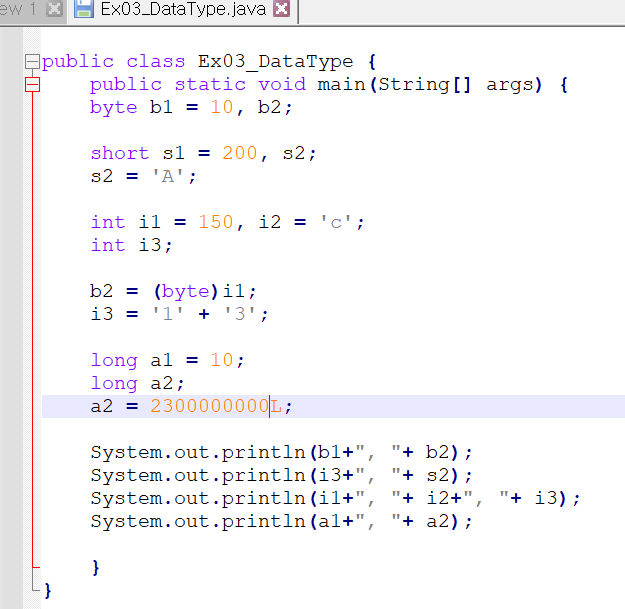Viewport: 625px width, 609px height.
Task: Click the blue save icon on the Ex03_DataType.java tab
Action: [84, 9]
